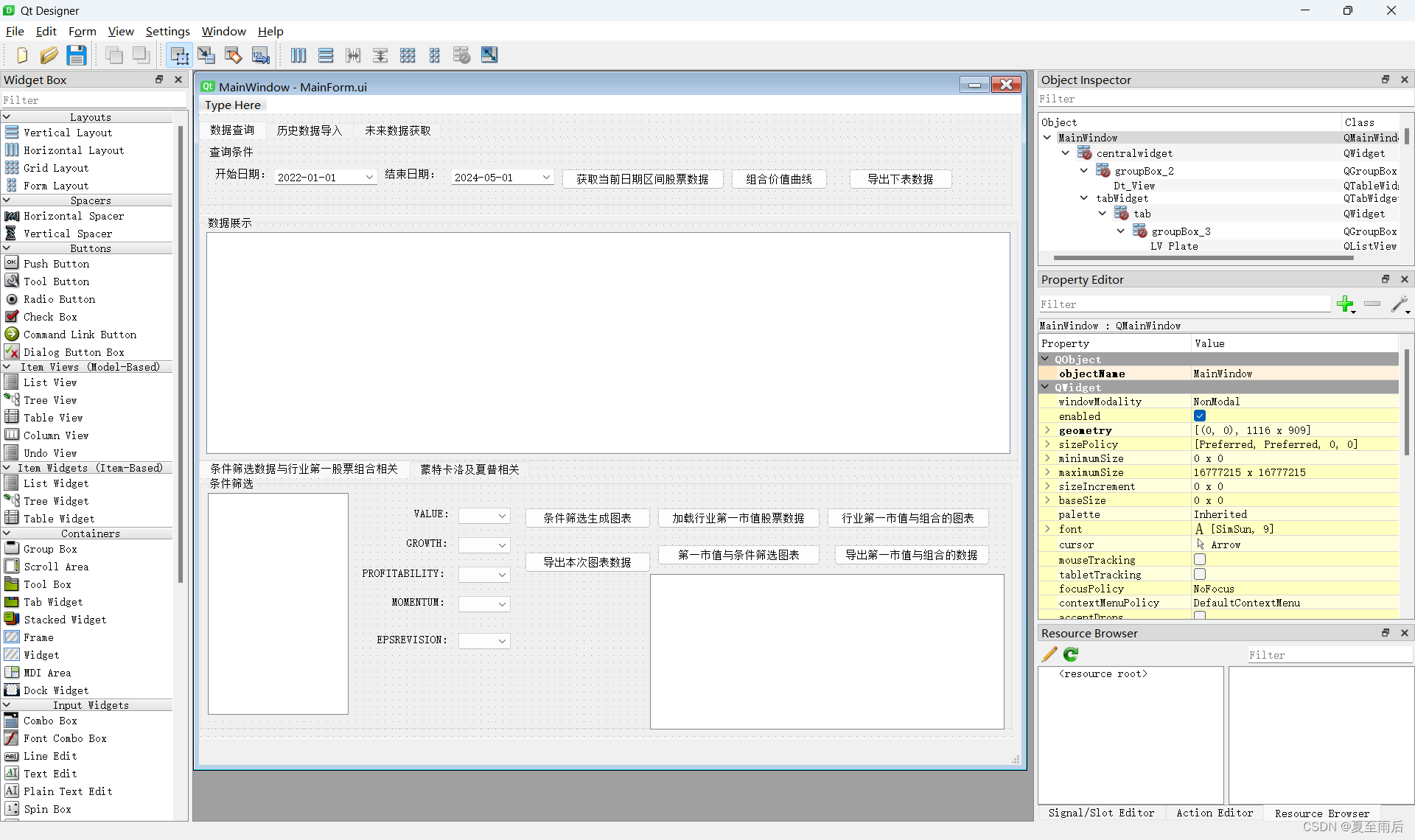The width and height of the screenshot is (1415, 840).
Task: Click the green plus add property icon
Action: (1346, 304)
